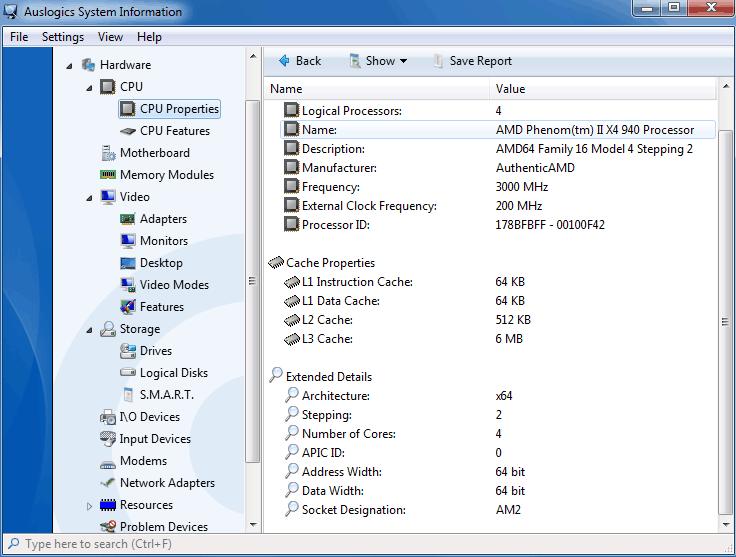The height and width of the screenshot is (557, 736).
Task: Select the Number of Cores row
Action: (498, 434)
